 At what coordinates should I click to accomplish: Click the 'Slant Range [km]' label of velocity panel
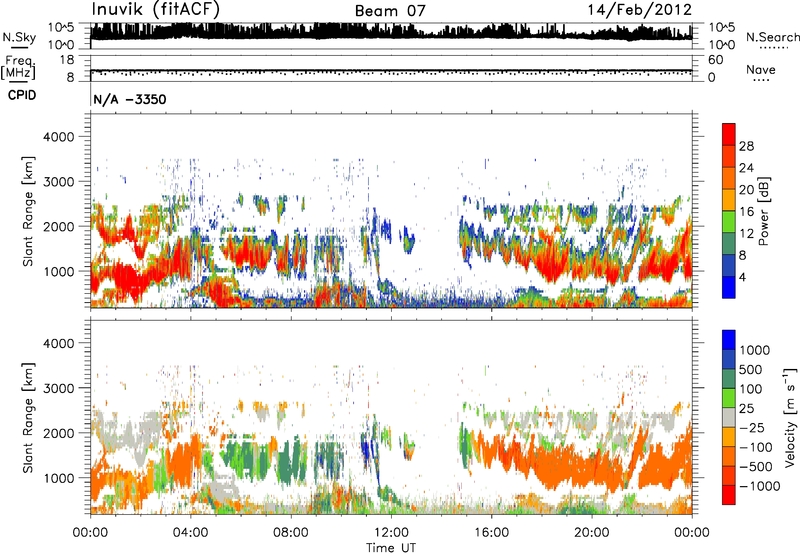[28, 417]
